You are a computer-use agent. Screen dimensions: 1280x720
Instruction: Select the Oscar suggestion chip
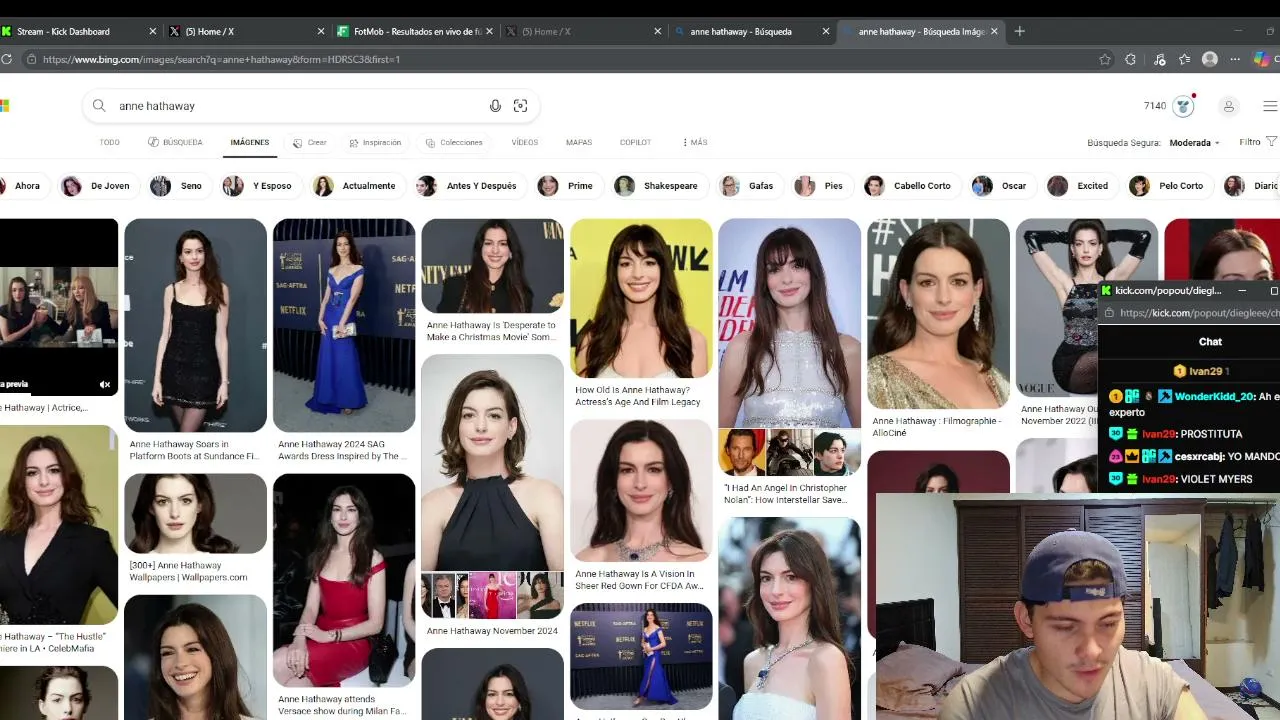click(x=1001, y=186)
